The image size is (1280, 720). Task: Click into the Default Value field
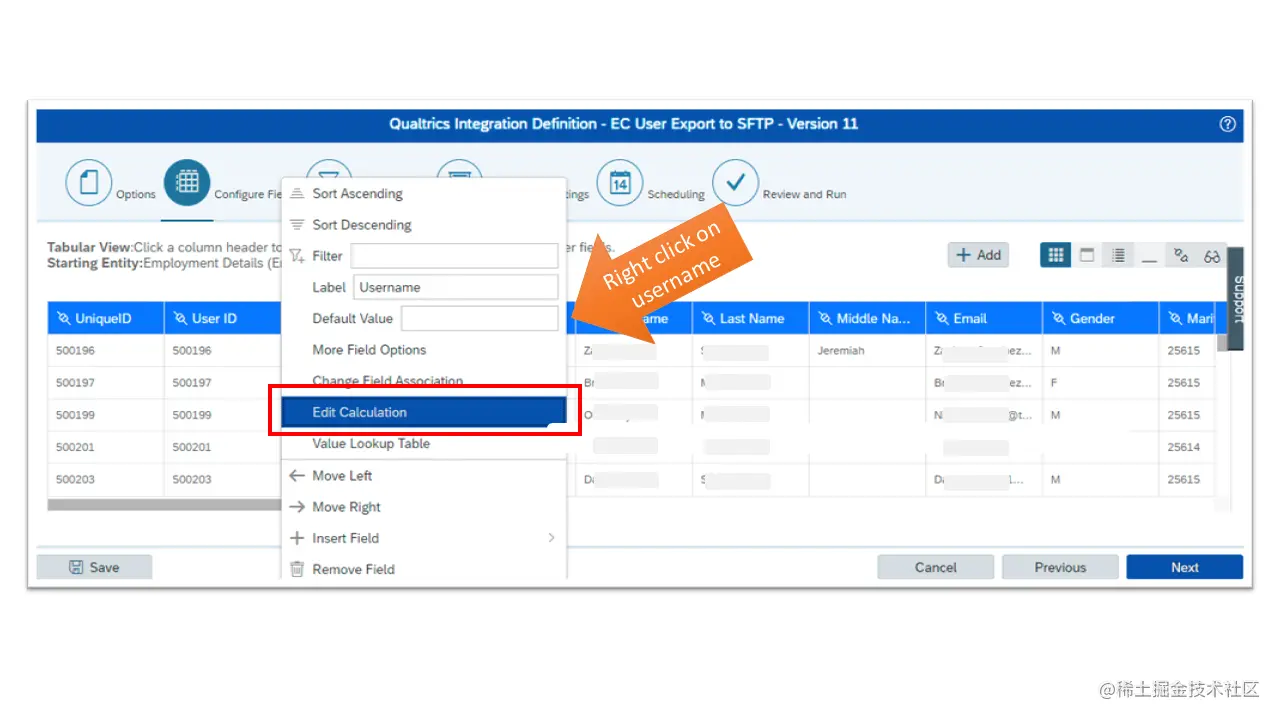point(479,319)
